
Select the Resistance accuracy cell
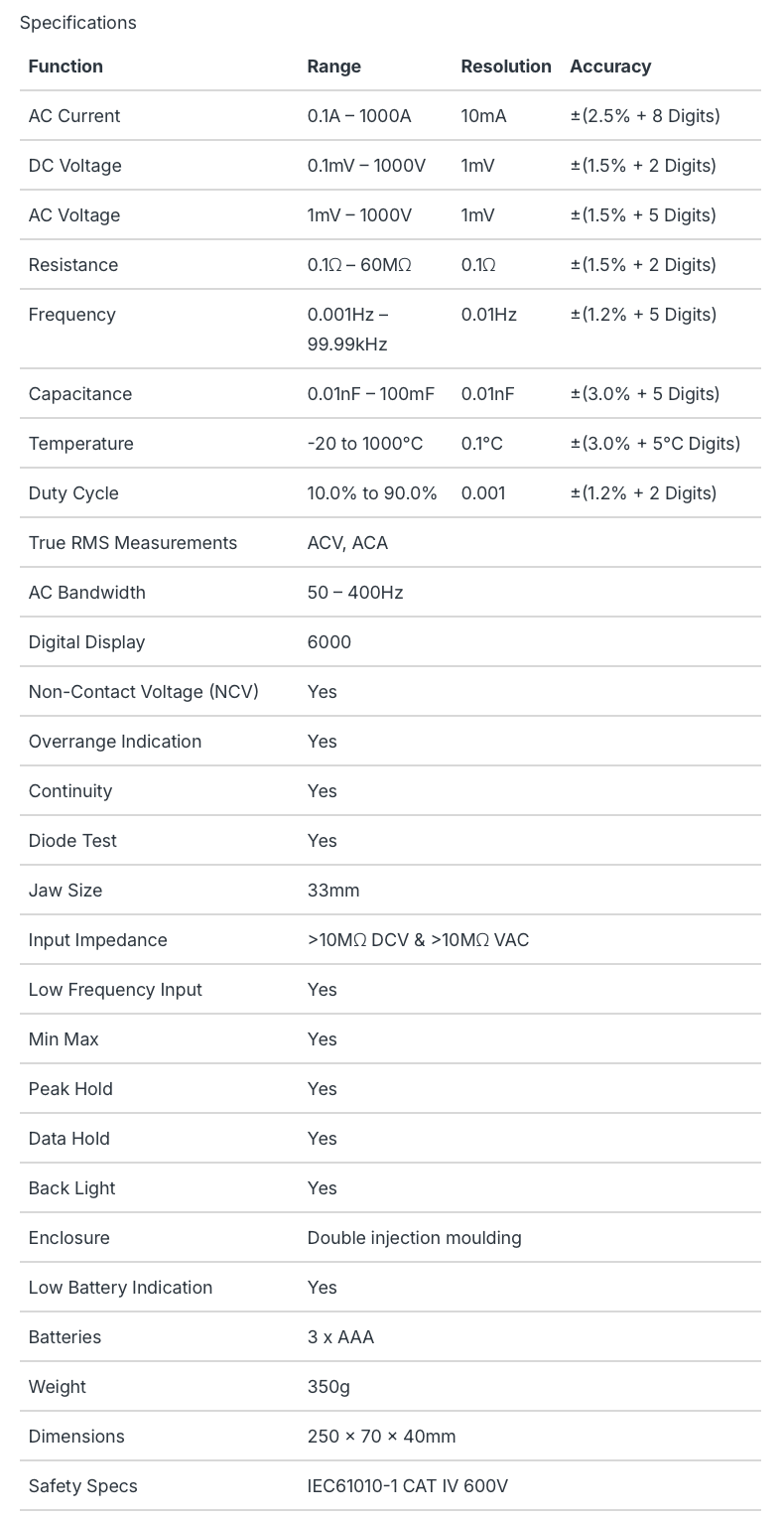pyautogui.click(x=643, y=265)
